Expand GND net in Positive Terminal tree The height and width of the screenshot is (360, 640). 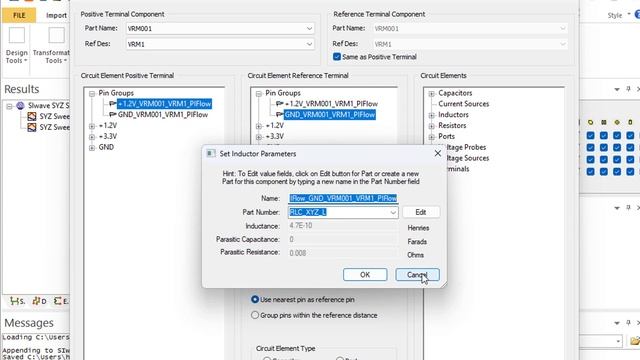point(92,147)
